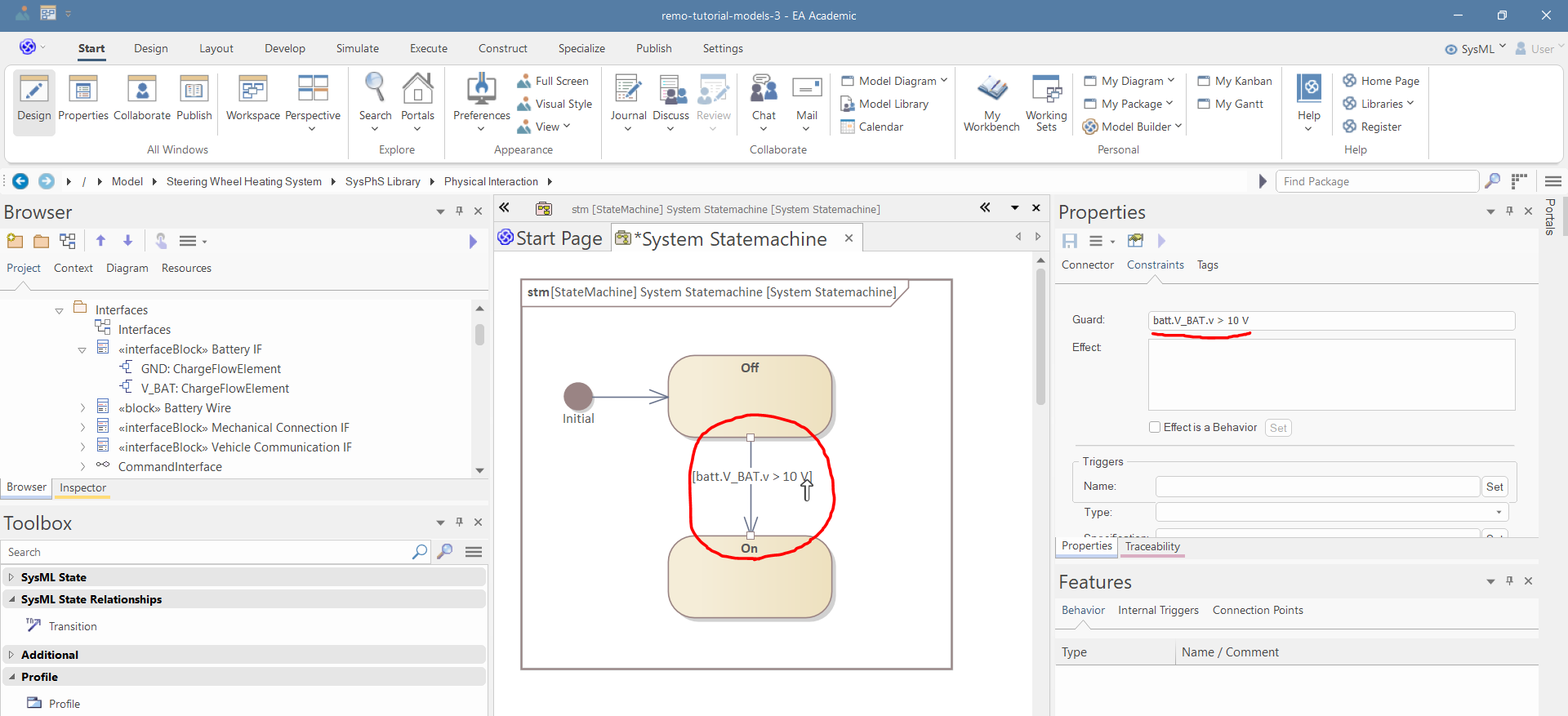Image resolution: width=1568 pixels, height=716 pixels.
Task: Click the My Workbench icon
Action: click(x=991, y=90)
